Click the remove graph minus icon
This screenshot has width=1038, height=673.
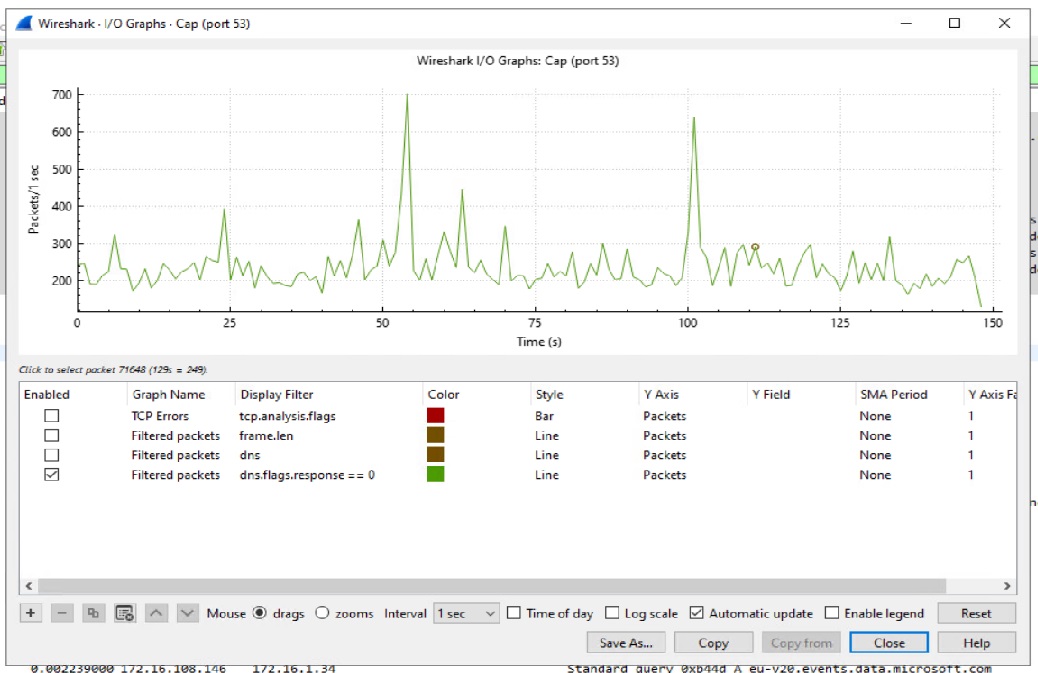point(62,613)
